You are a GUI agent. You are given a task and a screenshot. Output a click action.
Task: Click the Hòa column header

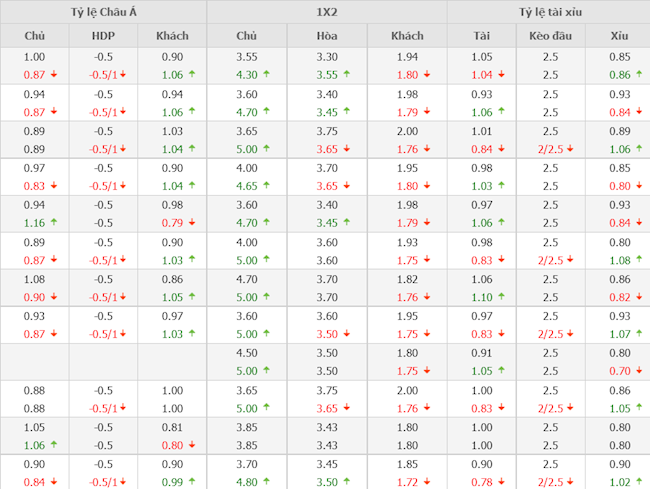(326, 36)
